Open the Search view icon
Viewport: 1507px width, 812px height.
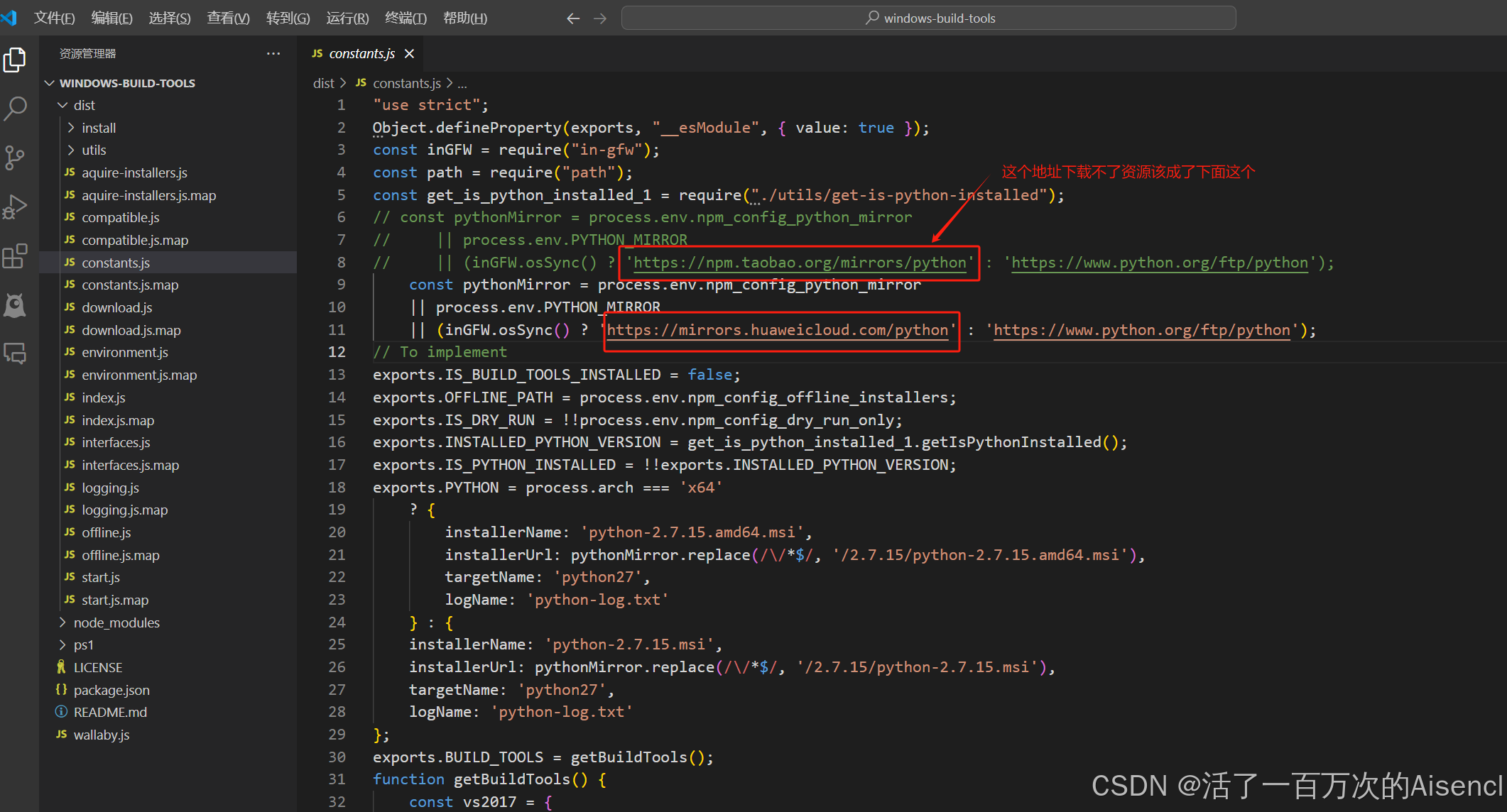15,109
